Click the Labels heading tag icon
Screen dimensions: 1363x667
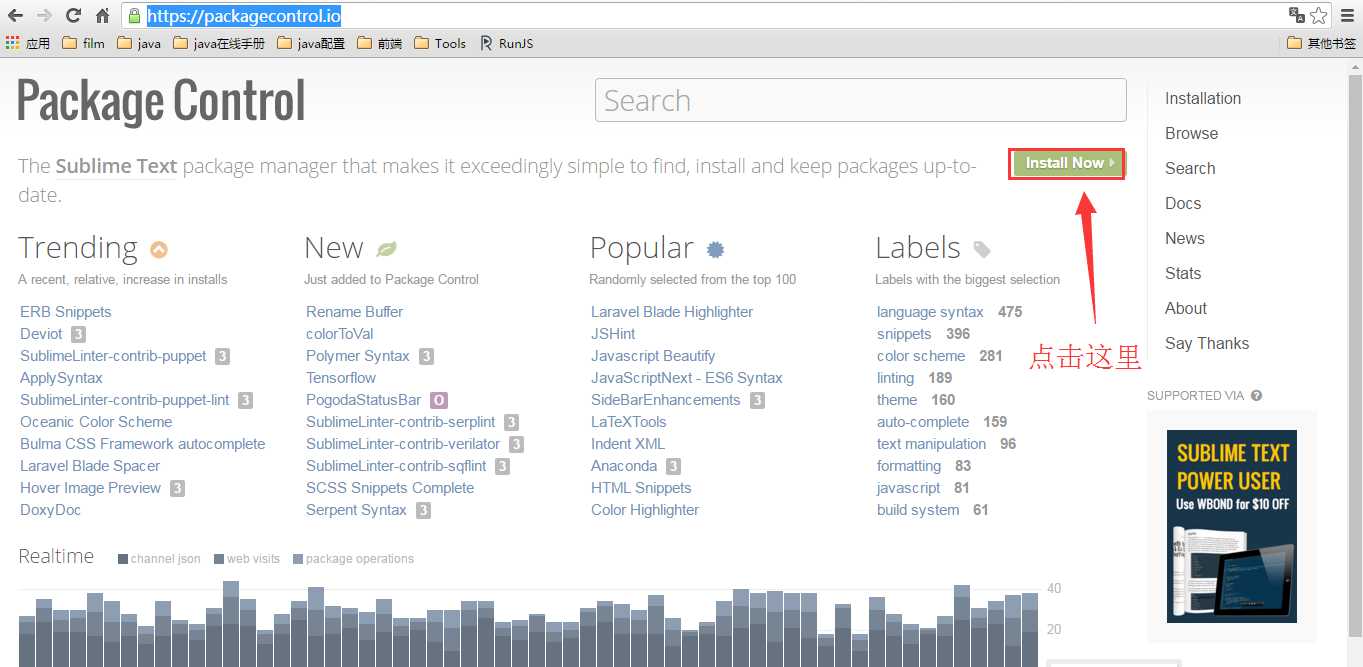pos(982,249)
